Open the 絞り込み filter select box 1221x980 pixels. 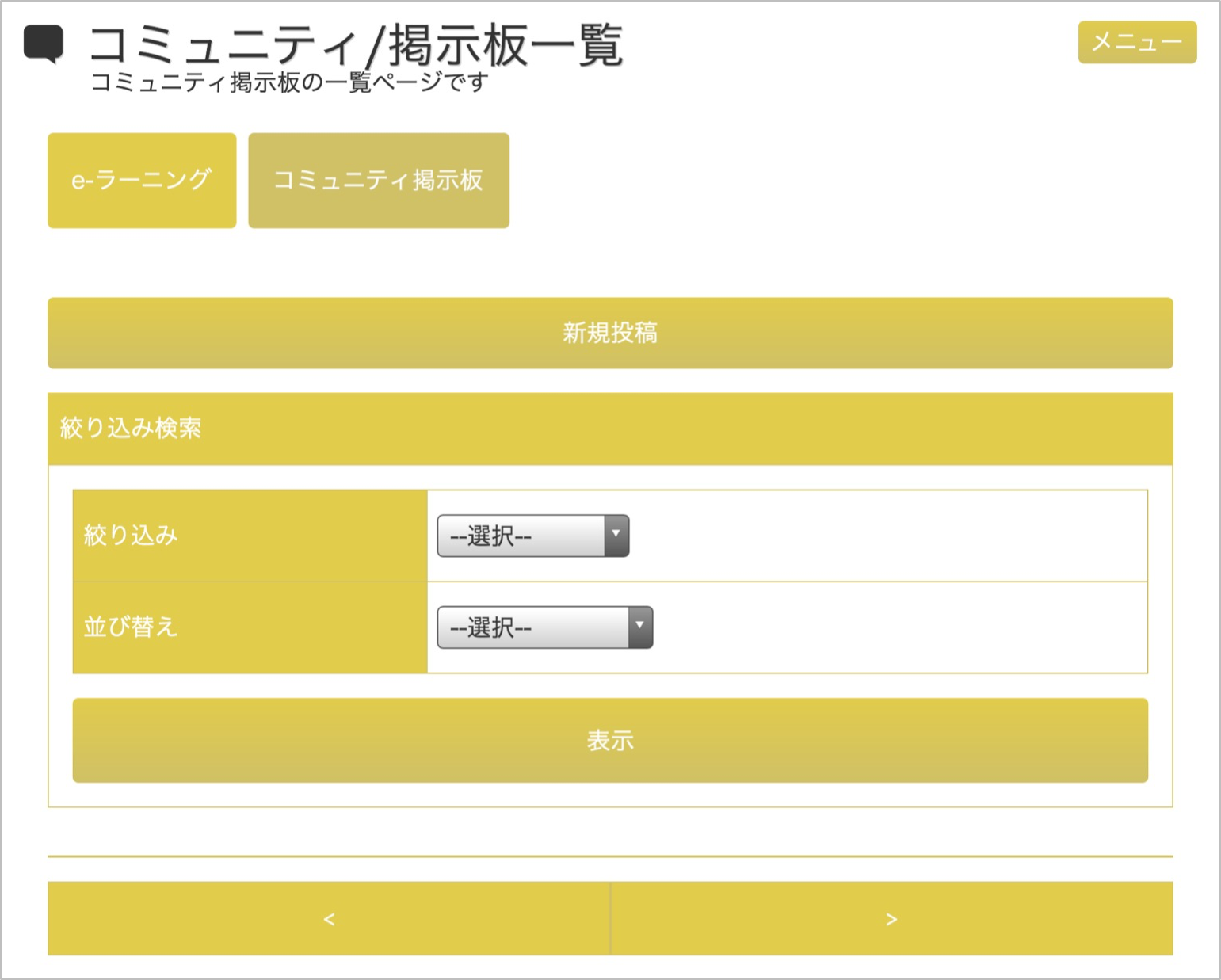click(521, 536)
